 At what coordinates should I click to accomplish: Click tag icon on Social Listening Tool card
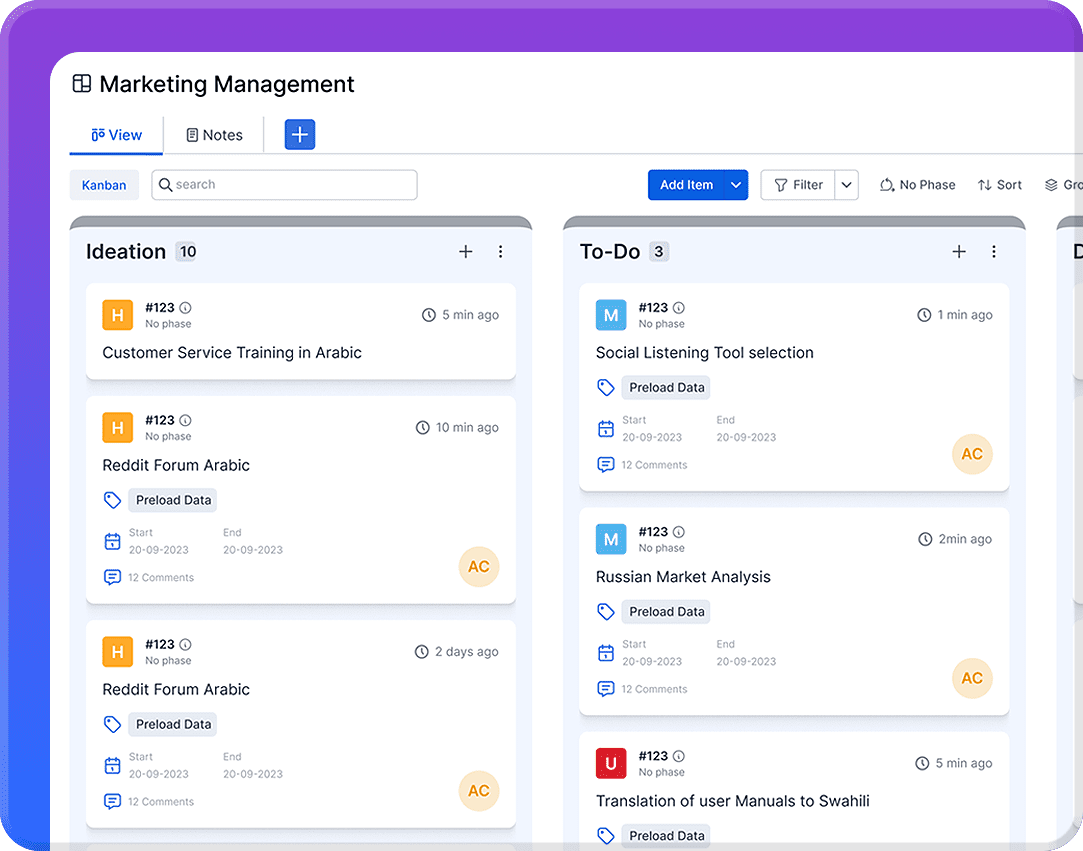pos(606,388)
